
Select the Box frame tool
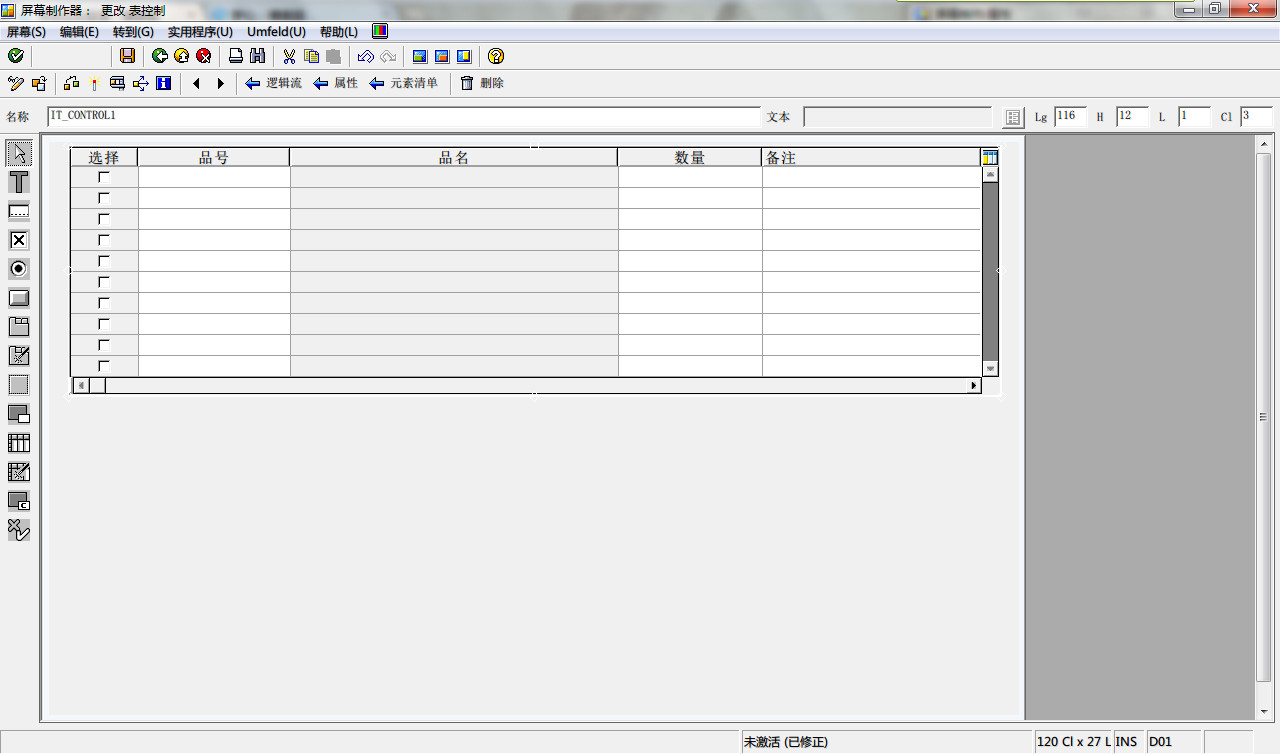(19, 385)
